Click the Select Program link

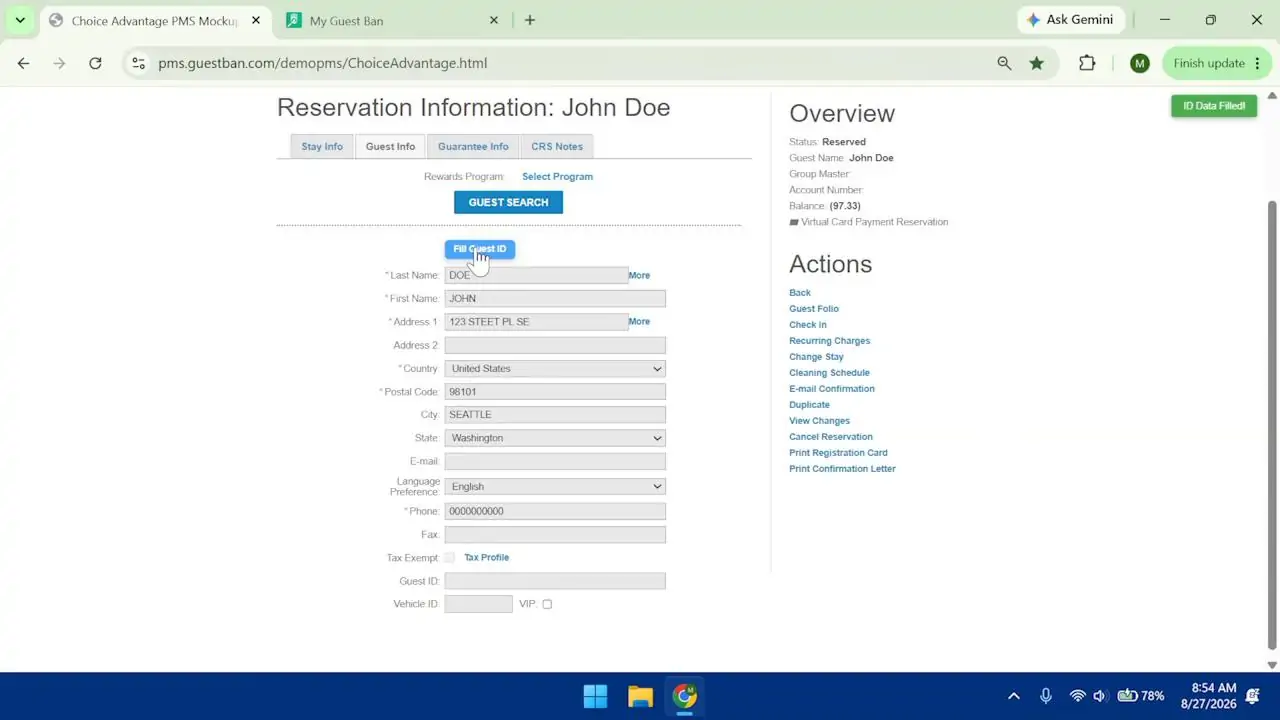tap(557, 177)
